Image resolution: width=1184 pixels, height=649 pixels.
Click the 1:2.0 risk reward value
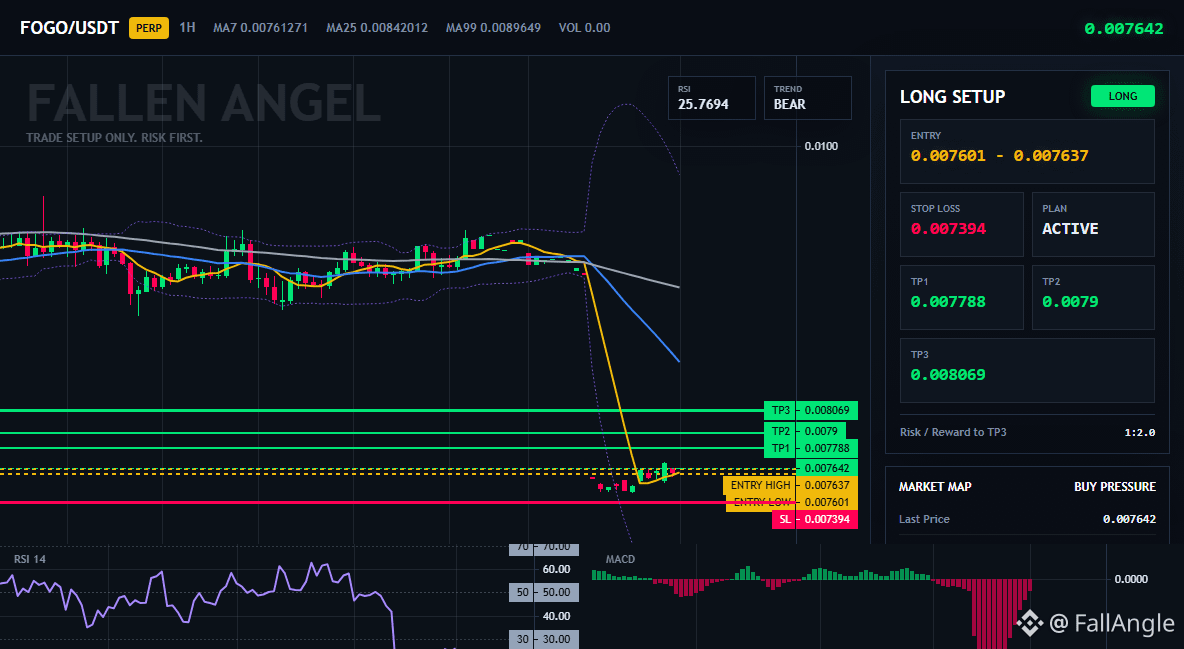(1139, 432)
